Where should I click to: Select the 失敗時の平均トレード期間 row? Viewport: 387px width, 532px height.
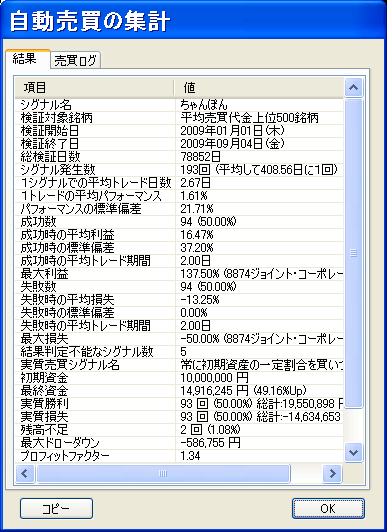(x=85, y=326)
